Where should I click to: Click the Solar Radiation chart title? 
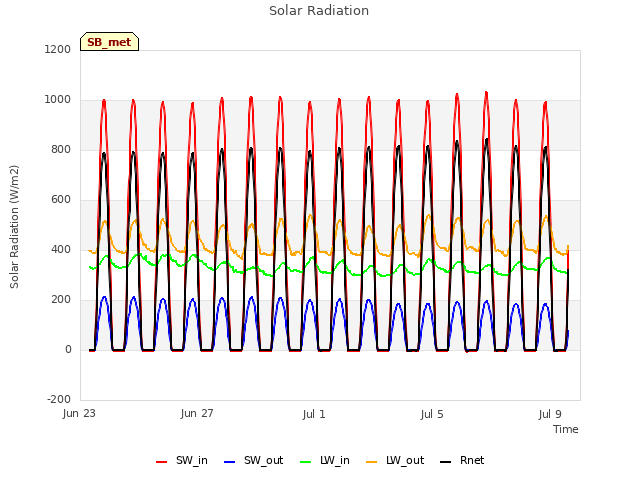click(319, 11)
